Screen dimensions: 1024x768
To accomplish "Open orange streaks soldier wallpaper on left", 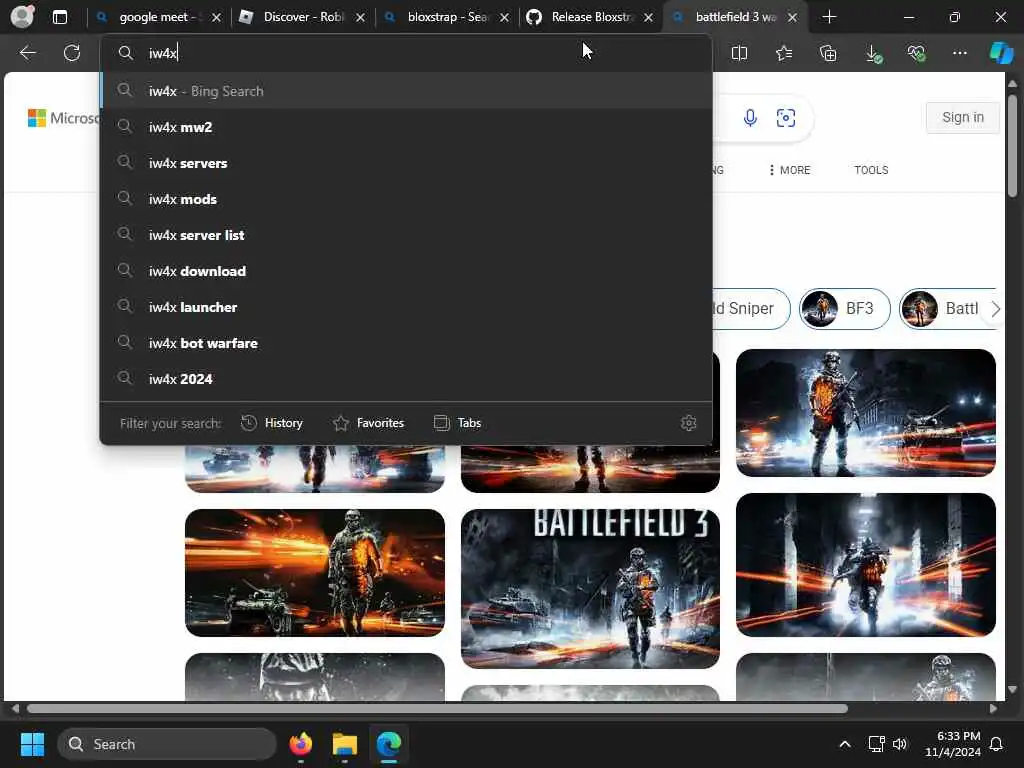I will click(x=315, y=573).
